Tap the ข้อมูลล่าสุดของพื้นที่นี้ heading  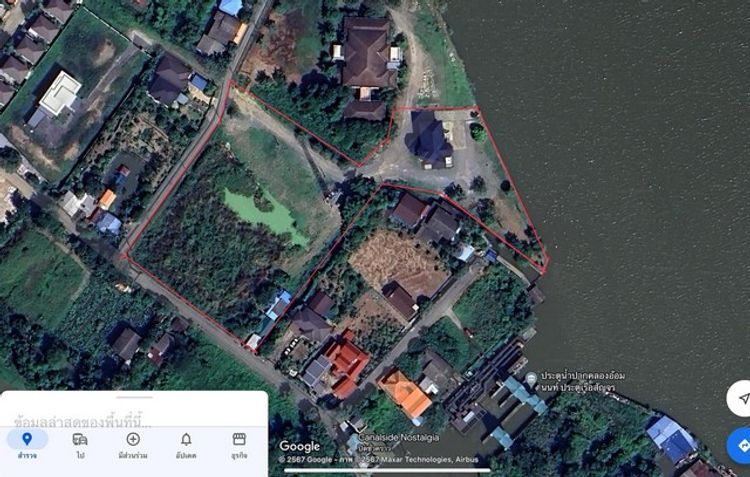tap(82, 422)
